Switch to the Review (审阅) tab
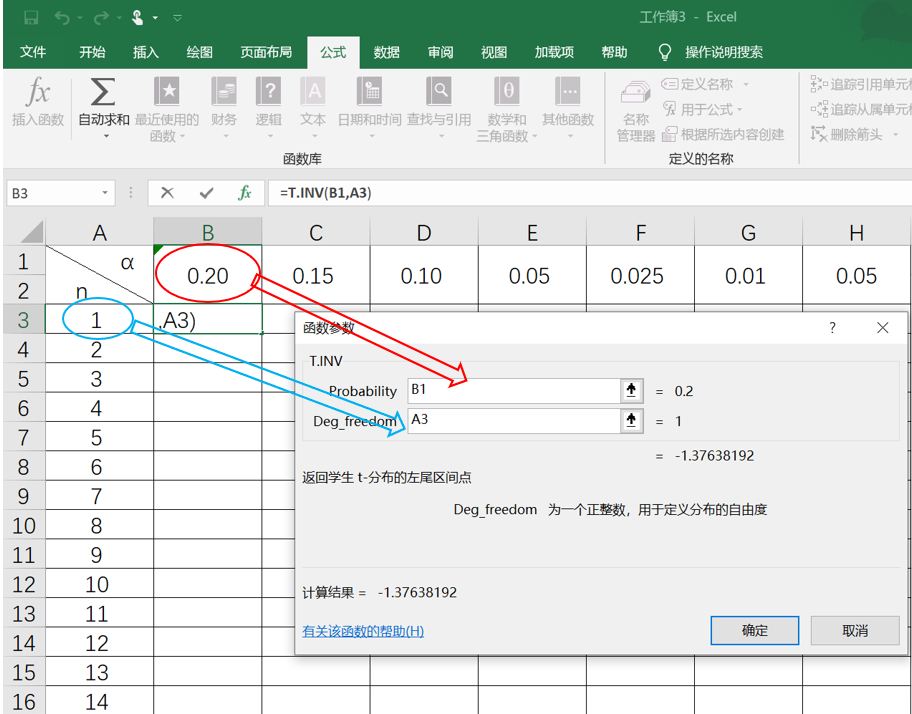The width and height of the screenshot is (912, 714). point(440,52)
